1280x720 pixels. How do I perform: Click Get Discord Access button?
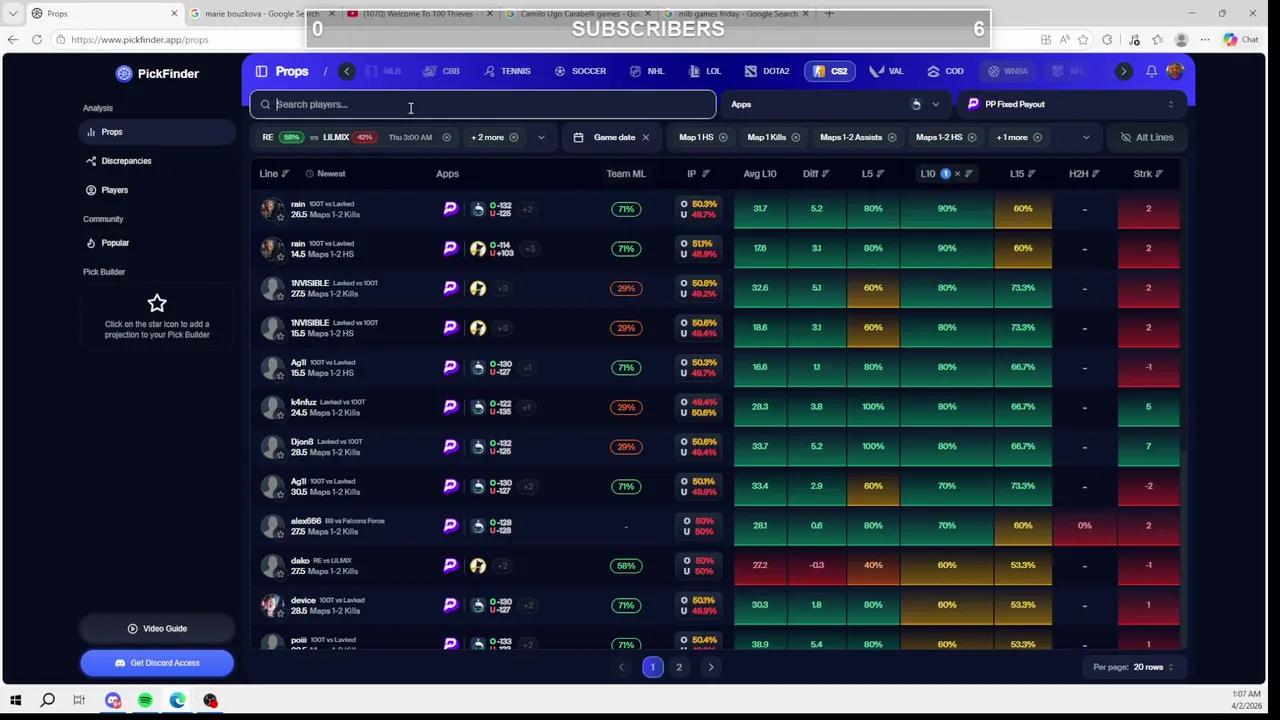(x=157, y=663)
